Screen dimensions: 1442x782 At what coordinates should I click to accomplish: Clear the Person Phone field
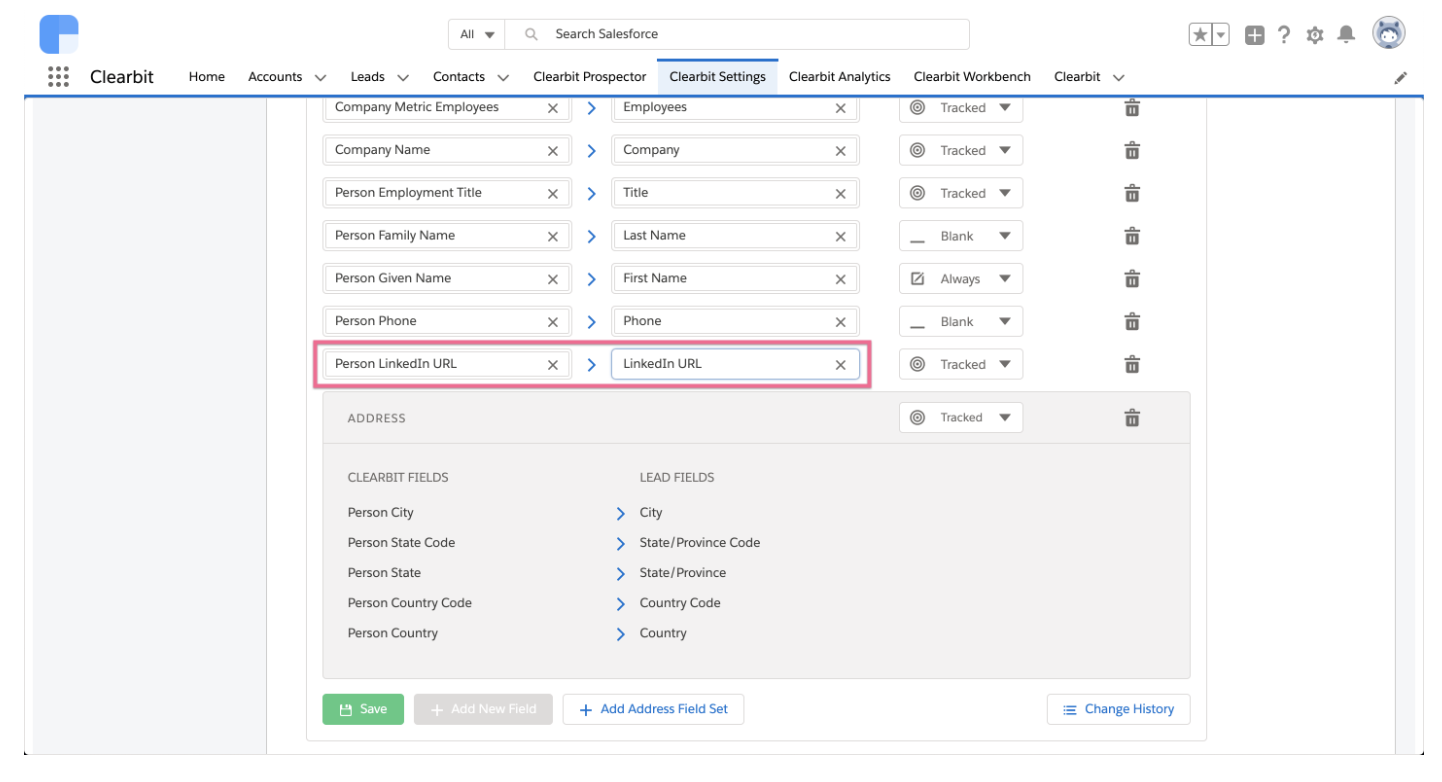[552, 322]
